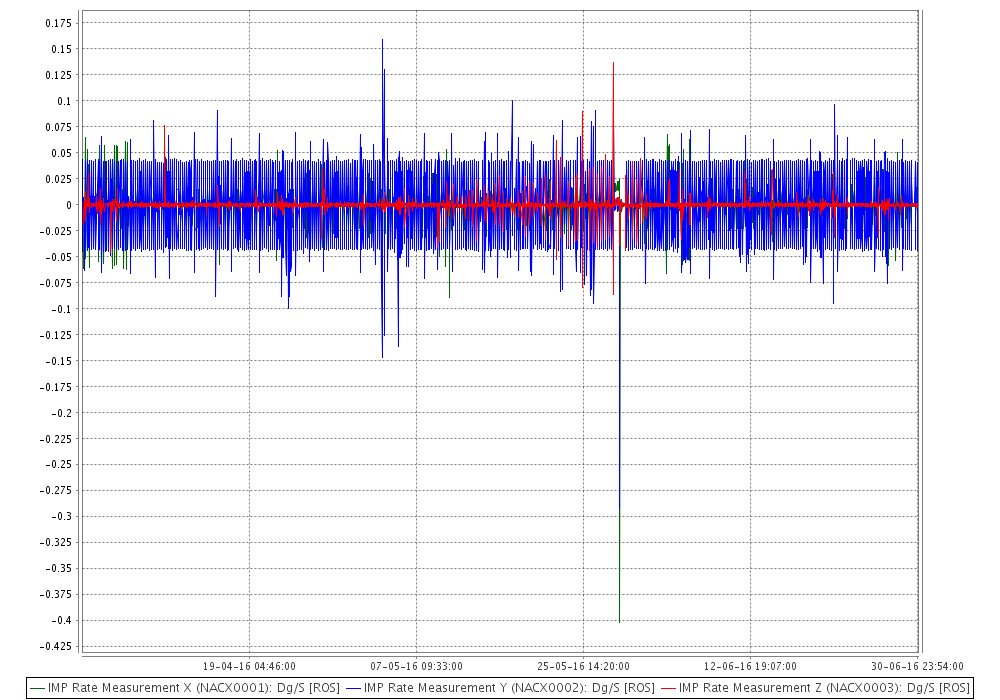Click the green spike reaching -0.4
This screenshot has height=700, width=1000.
click(x=619, y=567)
